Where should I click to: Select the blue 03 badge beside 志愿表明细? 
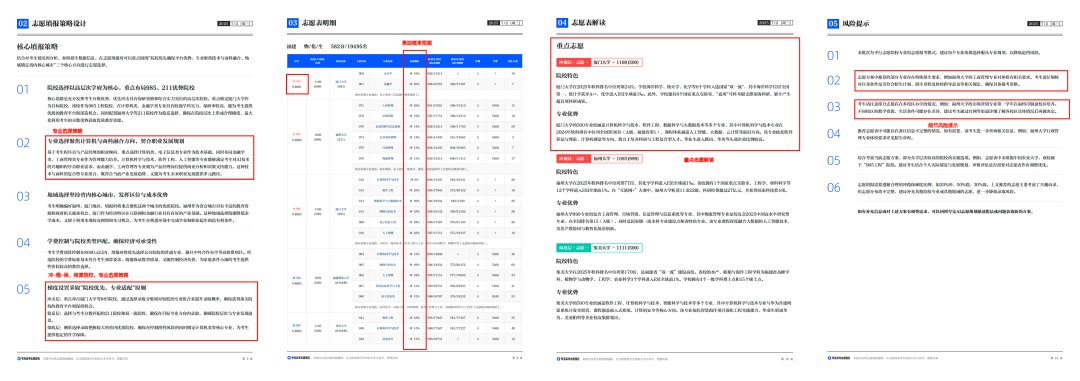pos(293,23)
